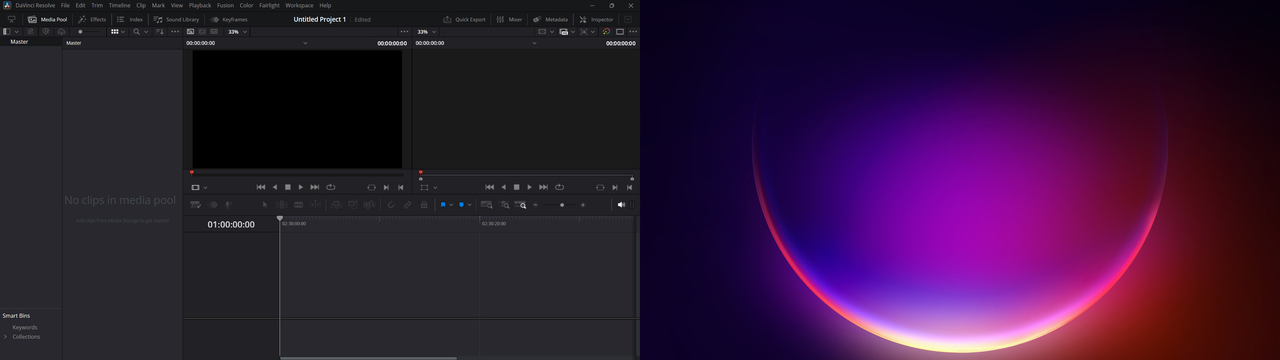Viewport: 1280px width, 360px height.
Task: Go to last frame in source viewer
Action: point(315,187)
